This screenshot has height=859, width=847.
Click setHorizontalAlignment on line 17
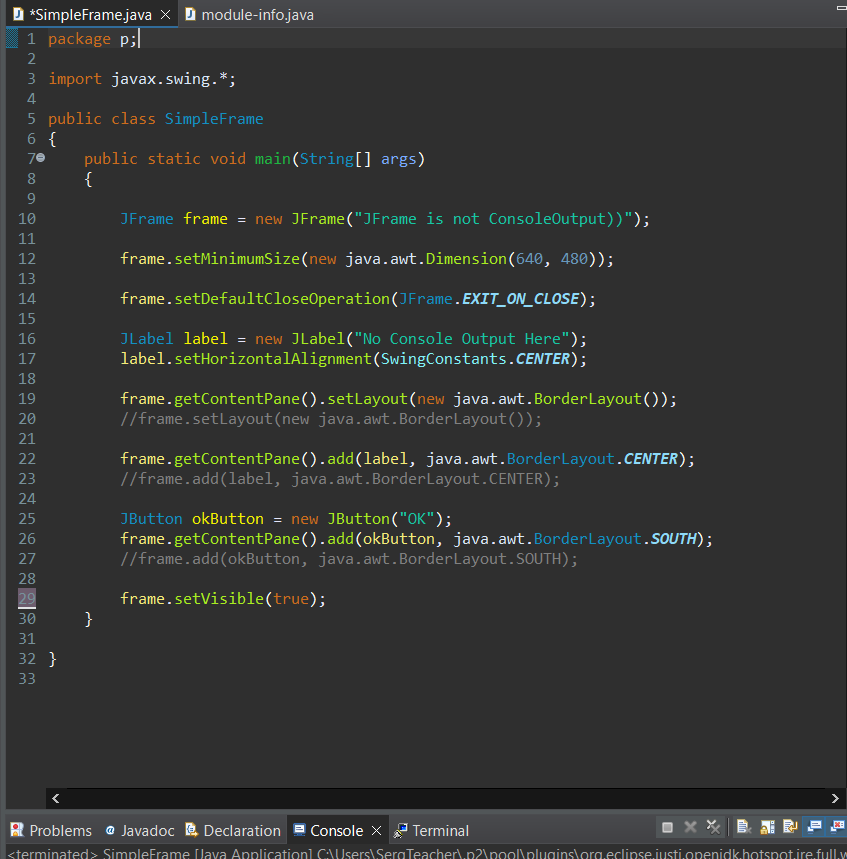click(x=273, y=359)
